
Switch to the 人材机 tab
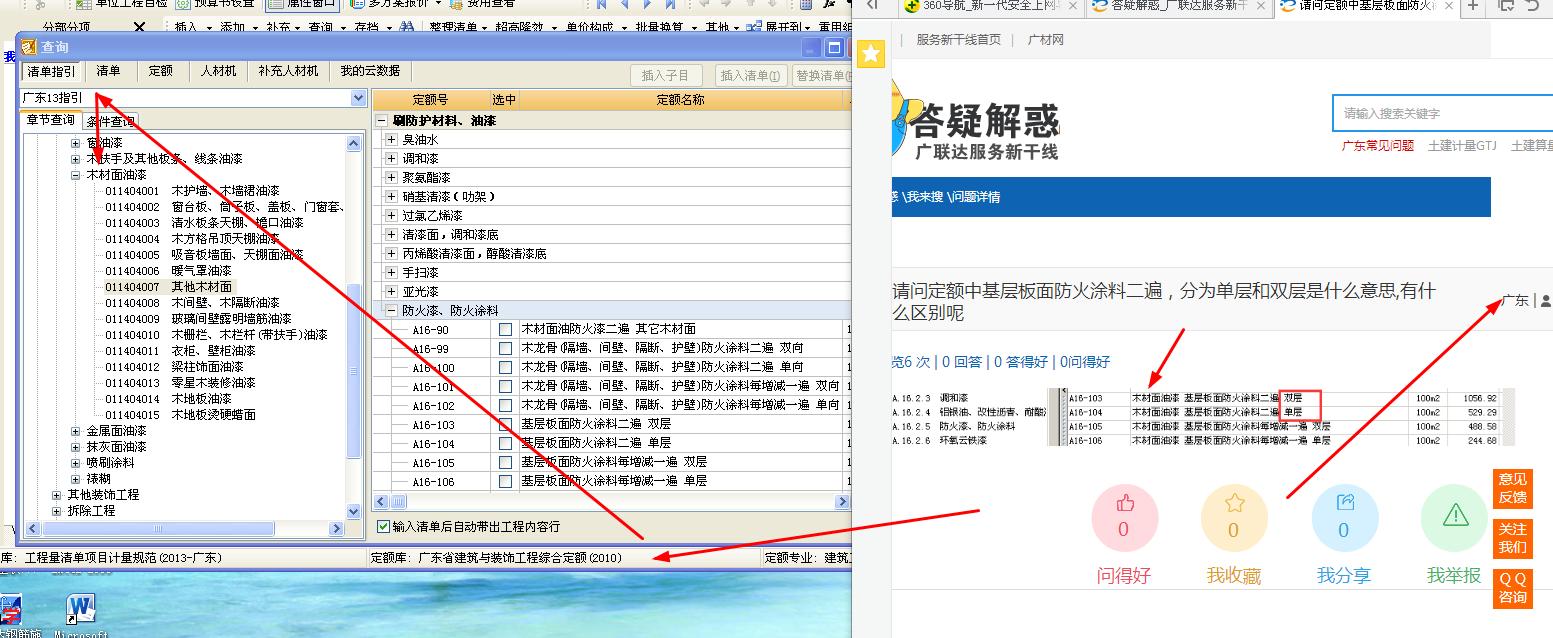click(x=218, y=71)
